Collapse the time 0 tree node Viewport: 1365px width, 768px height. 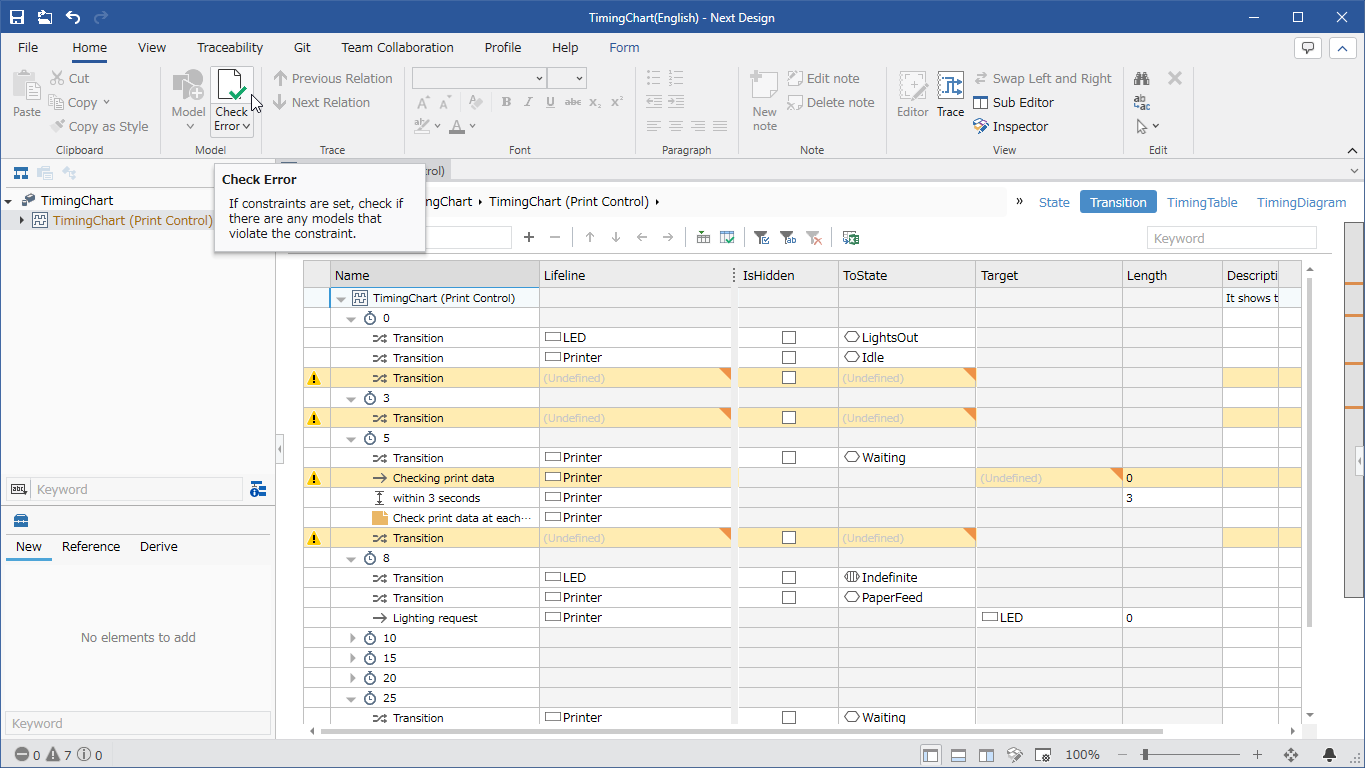coord(352,317)
